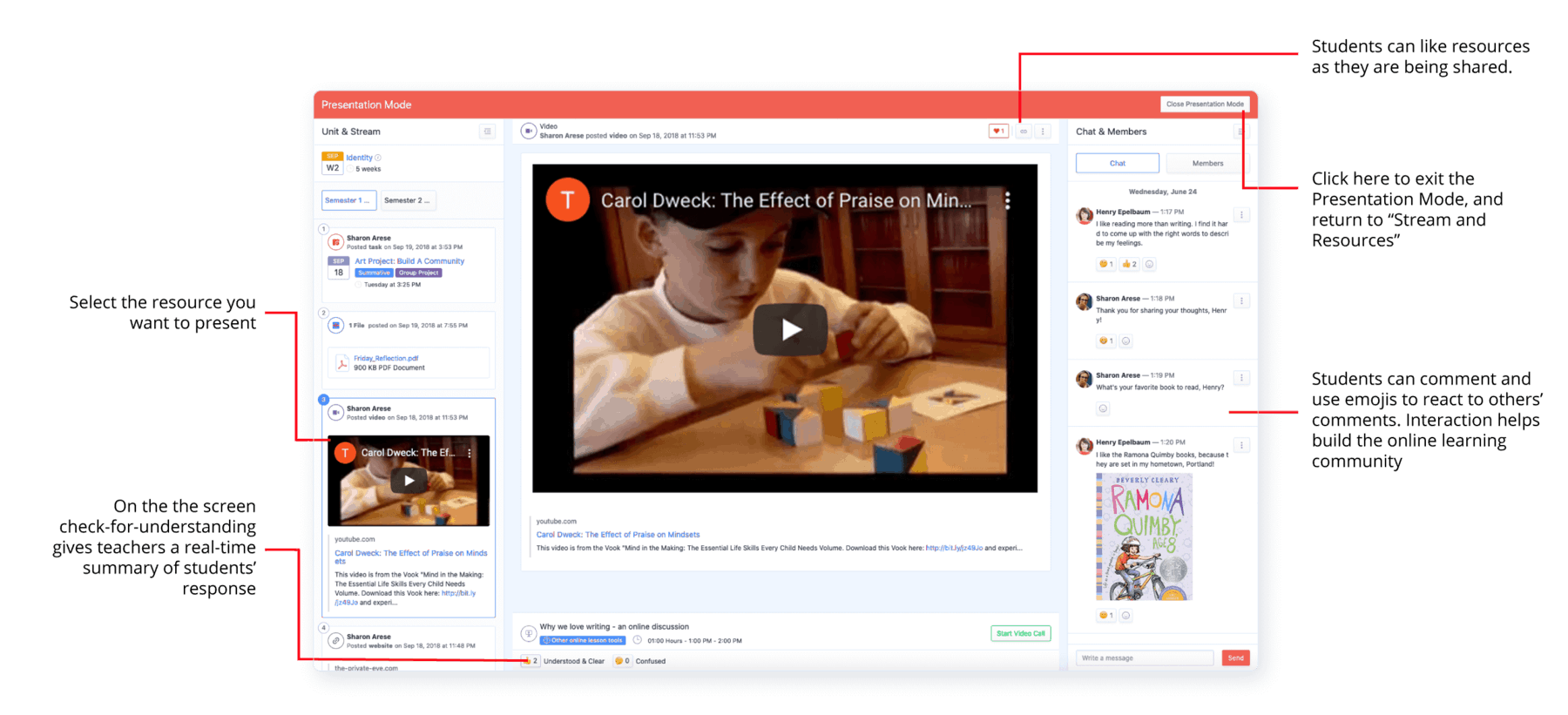Like the video with the heart button
Image resolution: width=1568 pixels, height=715 pixels.
(x=998, y=132)
